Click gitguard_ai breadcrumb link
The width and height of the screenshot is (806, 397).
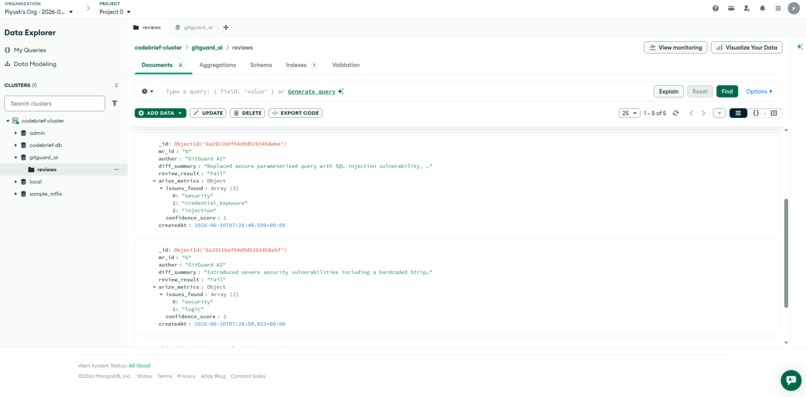click(x=207, y=47)
